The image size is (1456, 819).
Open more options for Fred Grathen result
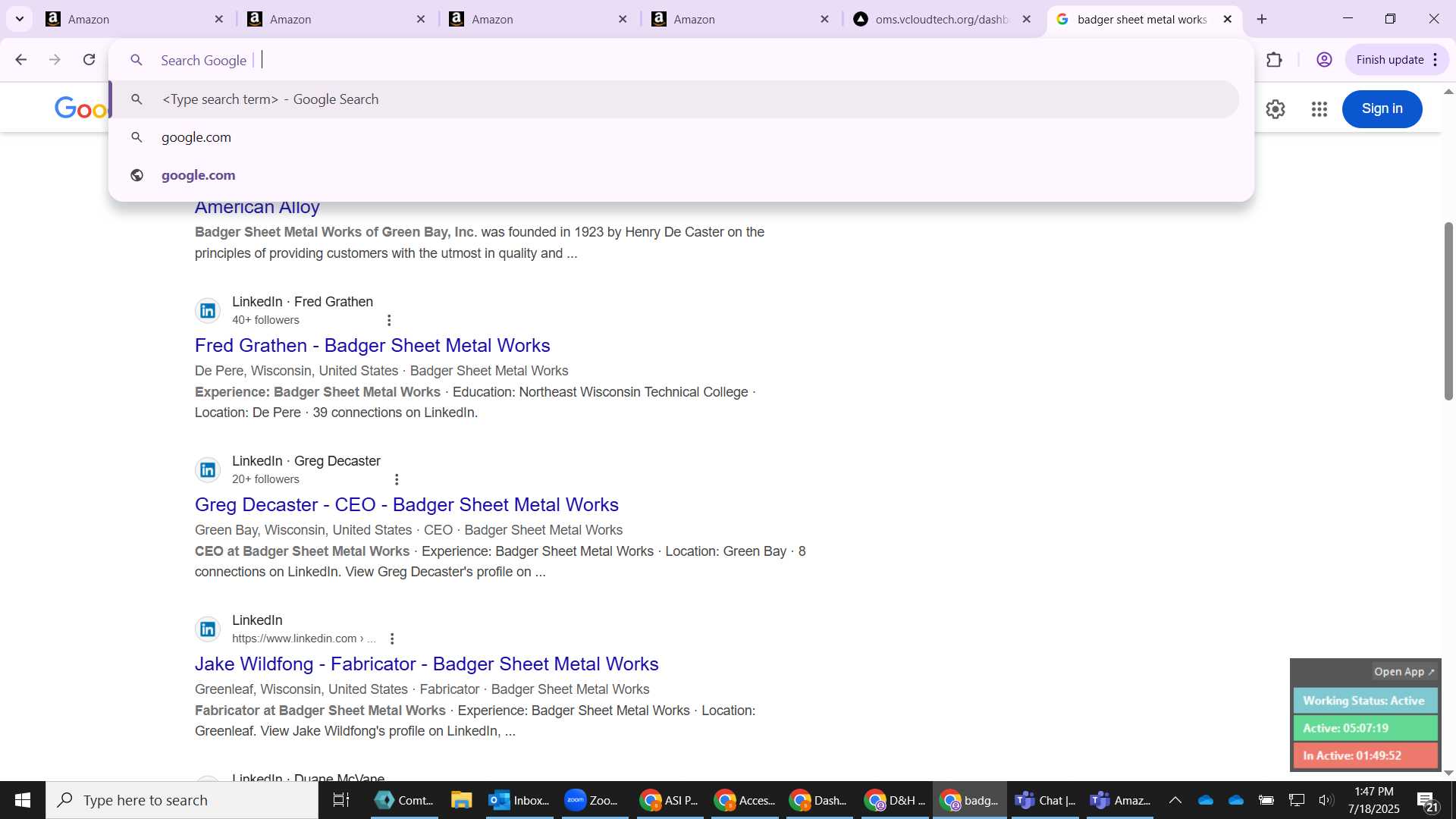389,321
